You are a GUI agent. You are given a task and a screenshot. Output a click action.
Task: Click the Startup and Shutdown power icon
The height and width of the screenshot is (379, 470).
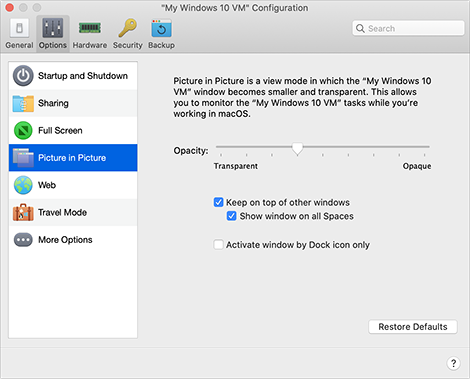click(x=23, y=76)
